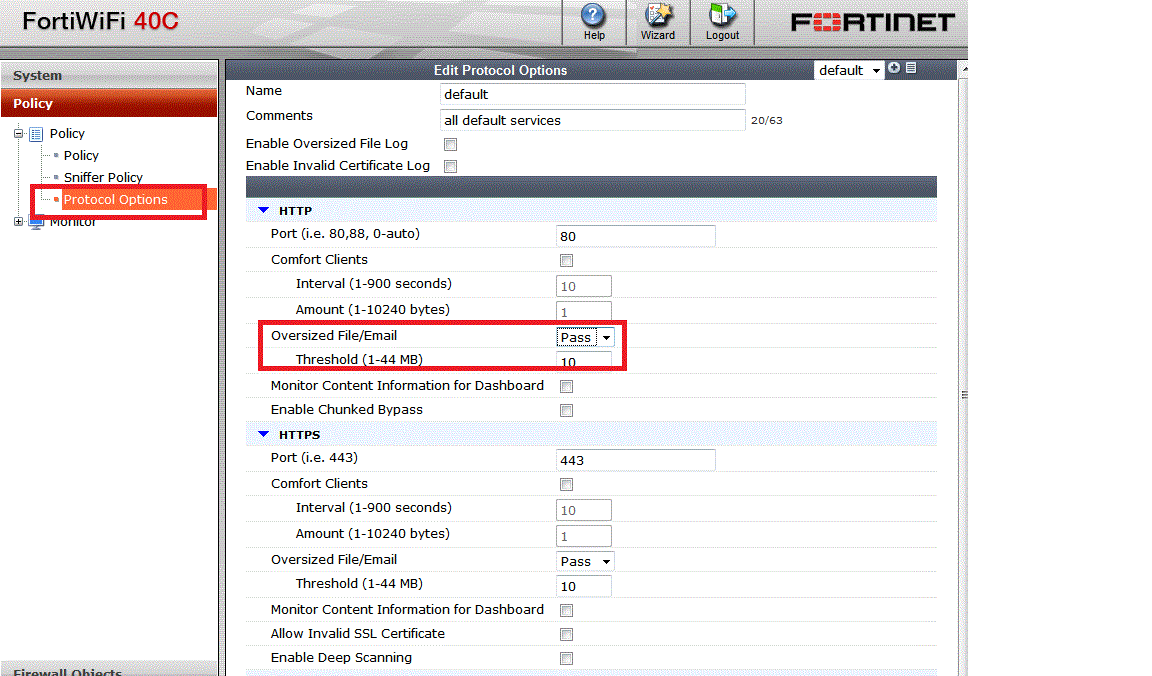Collapse the HTTP section triangle
This screenshot has width=1152, height=676.
(264, 210)
